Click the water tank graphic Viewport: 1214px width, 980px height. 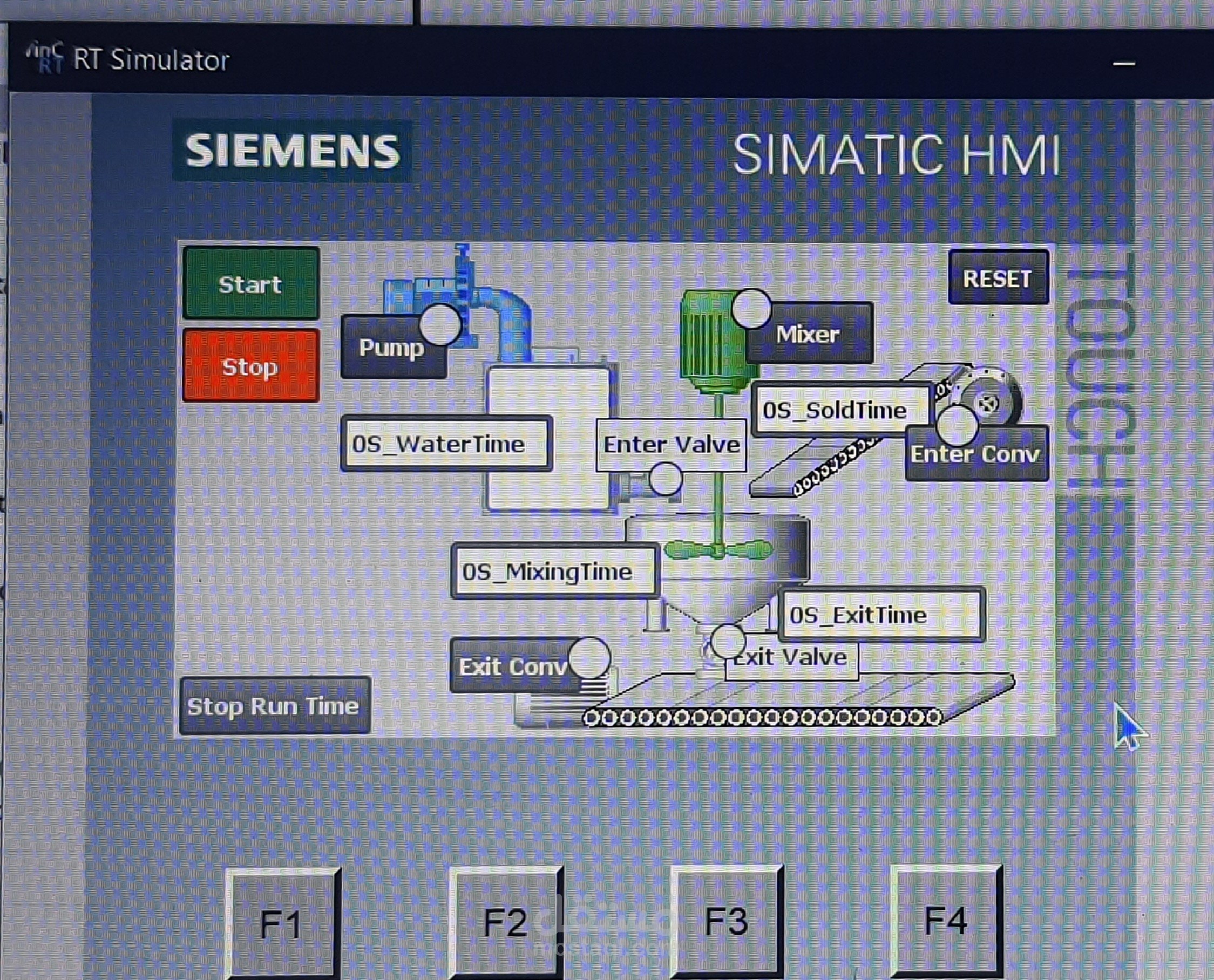pos(549,438)
